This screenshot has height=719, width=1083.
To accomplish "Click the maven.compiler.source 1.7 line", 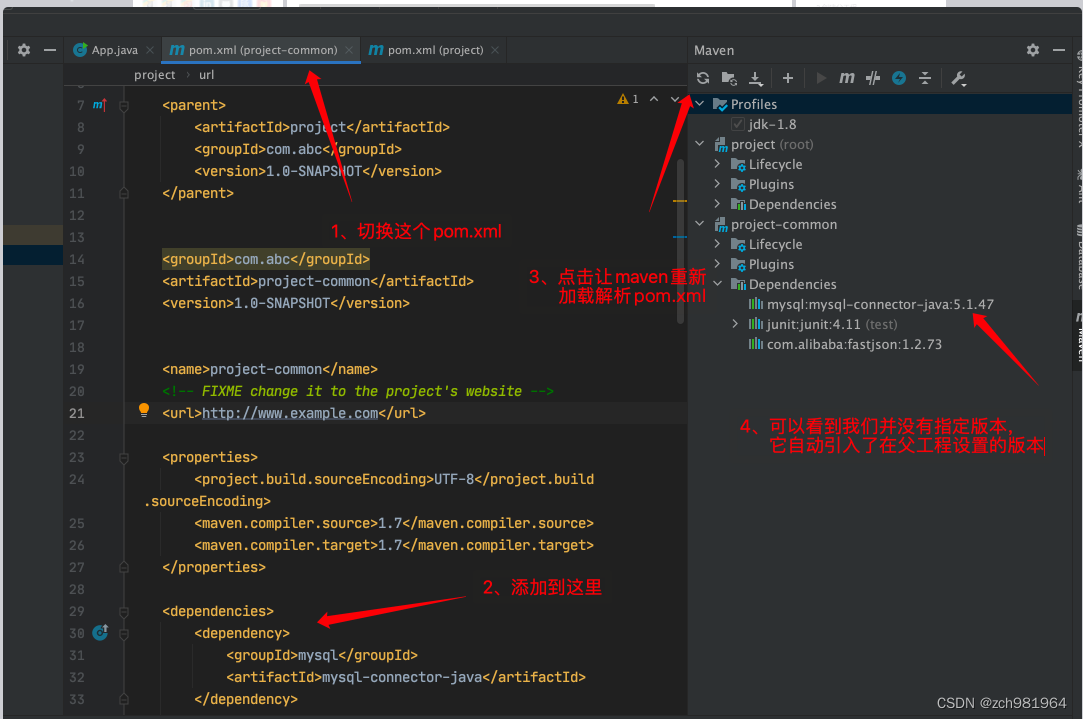I will pyautogui.click(x=394, y=523).
